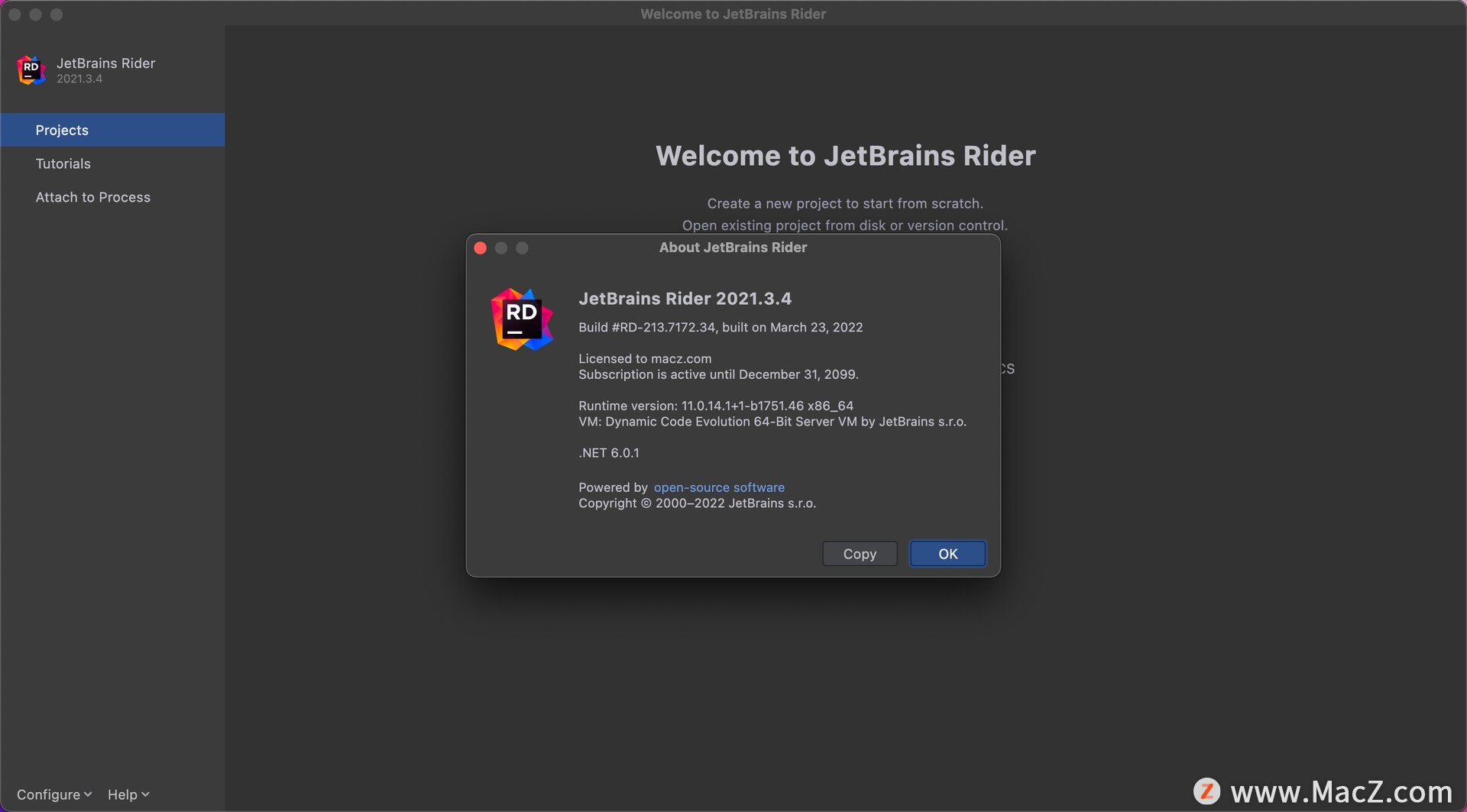Click the Copyright JetBrains s.r.o. line
This screenshot has height=812, width=1467.
697,503
